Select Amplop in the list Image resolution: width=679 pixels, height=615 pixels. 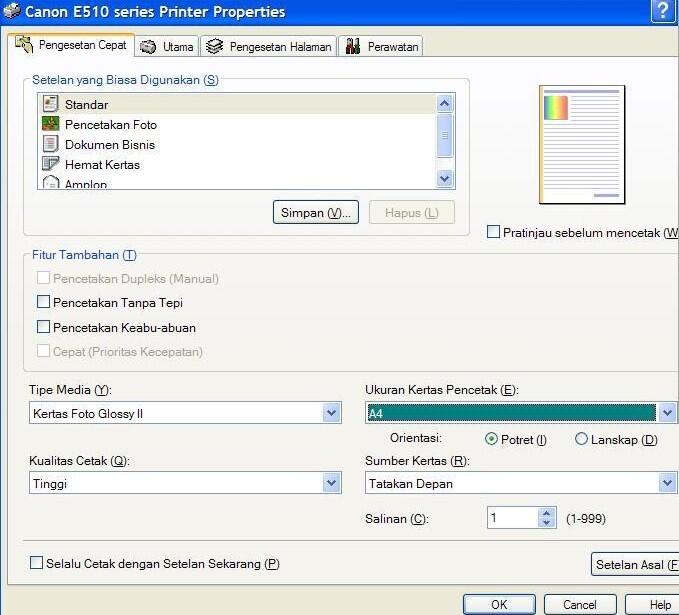click(x=237, y=182)
